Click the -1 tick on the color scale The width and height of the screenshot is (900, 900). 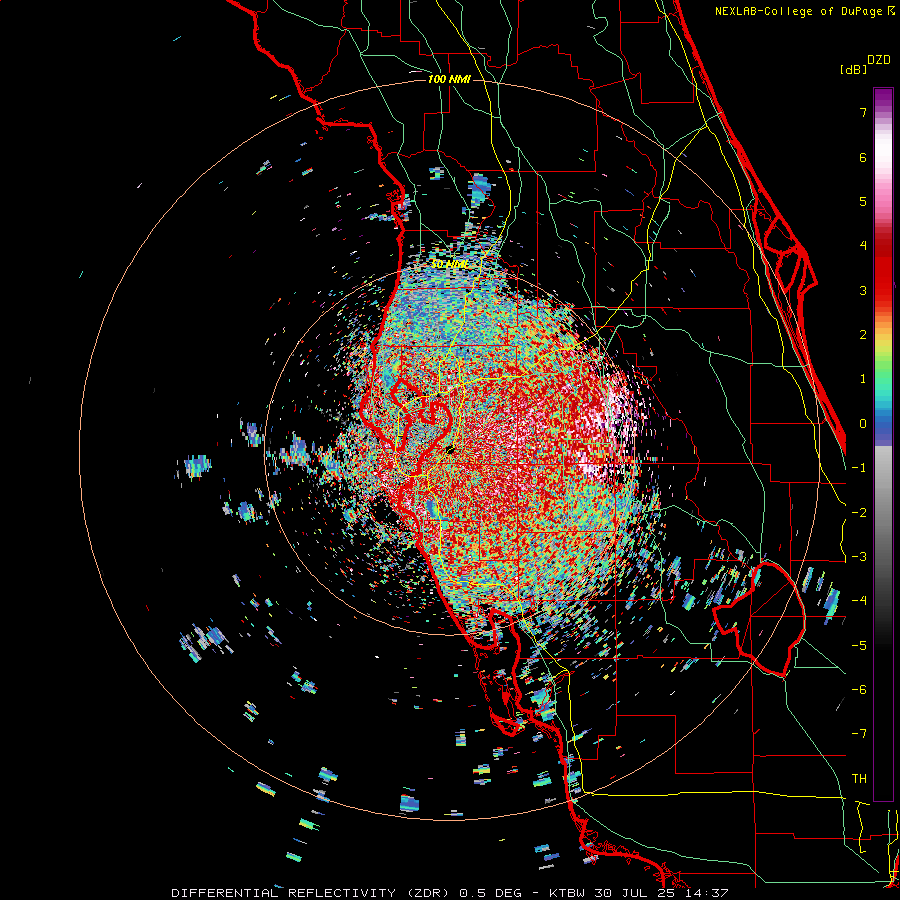pos(859,468)
